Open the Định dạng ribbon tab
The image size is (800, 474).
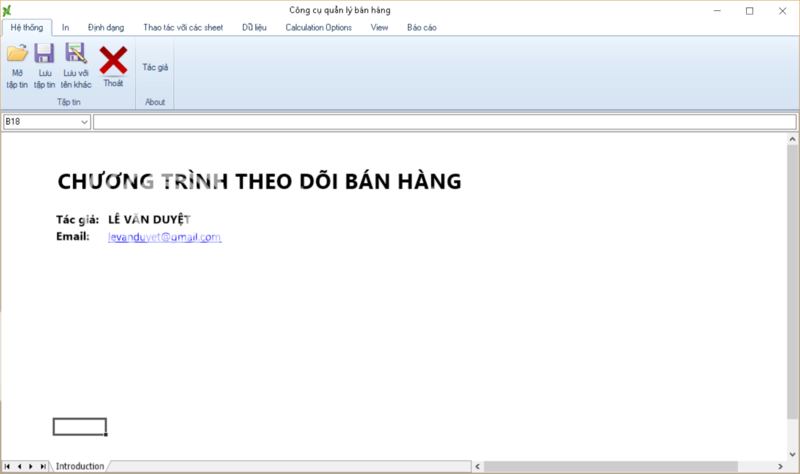point(105,27)
